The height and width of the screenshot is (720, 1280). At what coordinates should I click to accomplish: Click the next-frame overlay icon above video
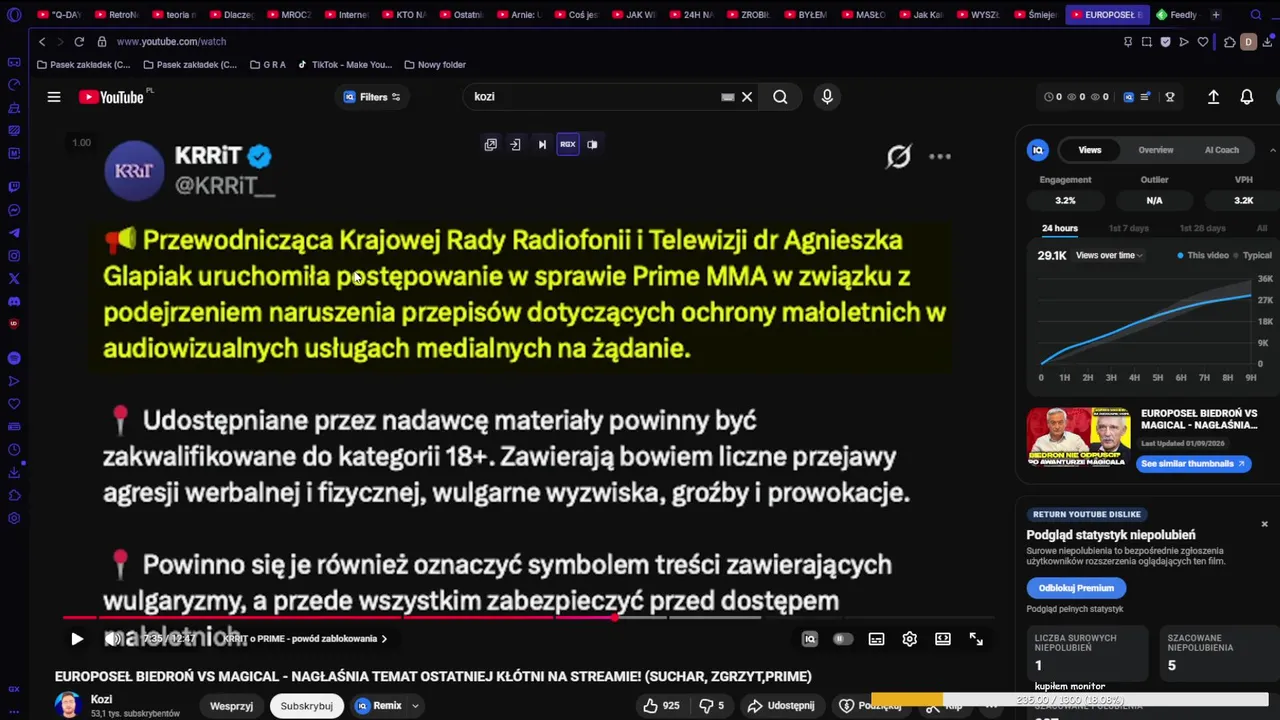click(x=542, y=144)
